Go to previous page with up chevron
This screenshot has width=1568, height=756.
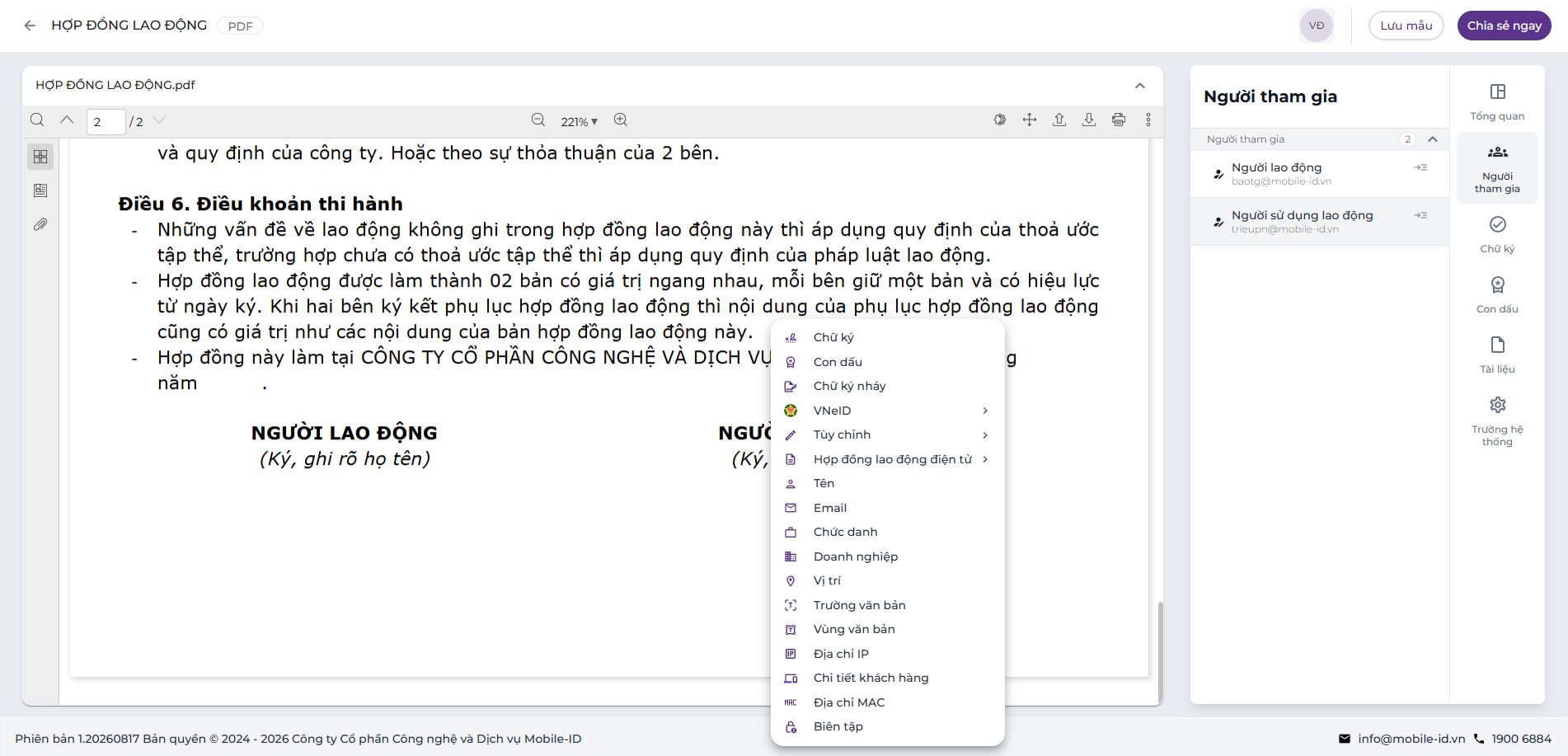tap(67, 120)
